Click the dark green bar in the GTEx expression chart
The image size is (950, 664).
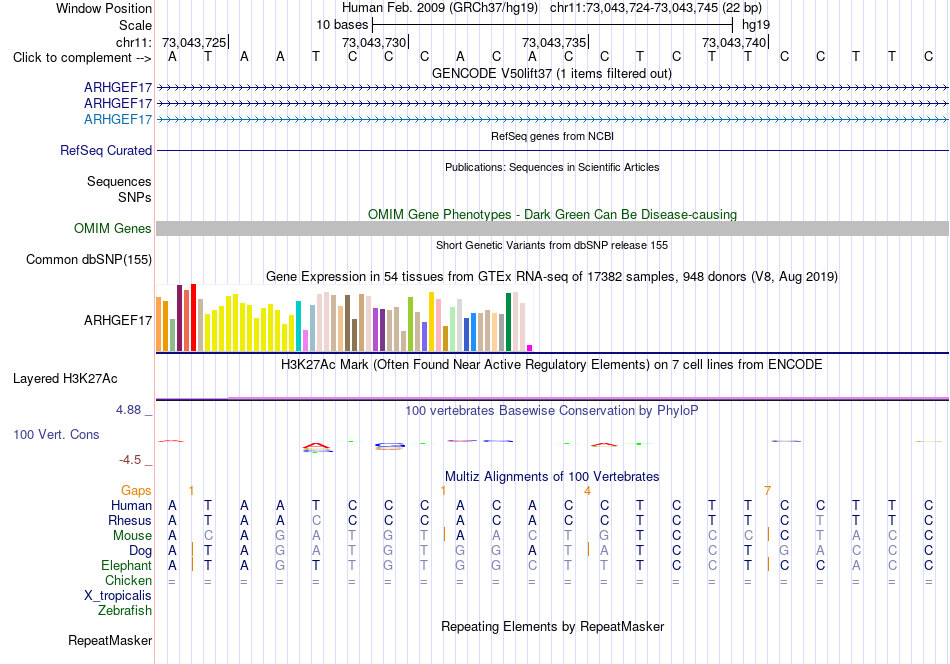(508, 322)
